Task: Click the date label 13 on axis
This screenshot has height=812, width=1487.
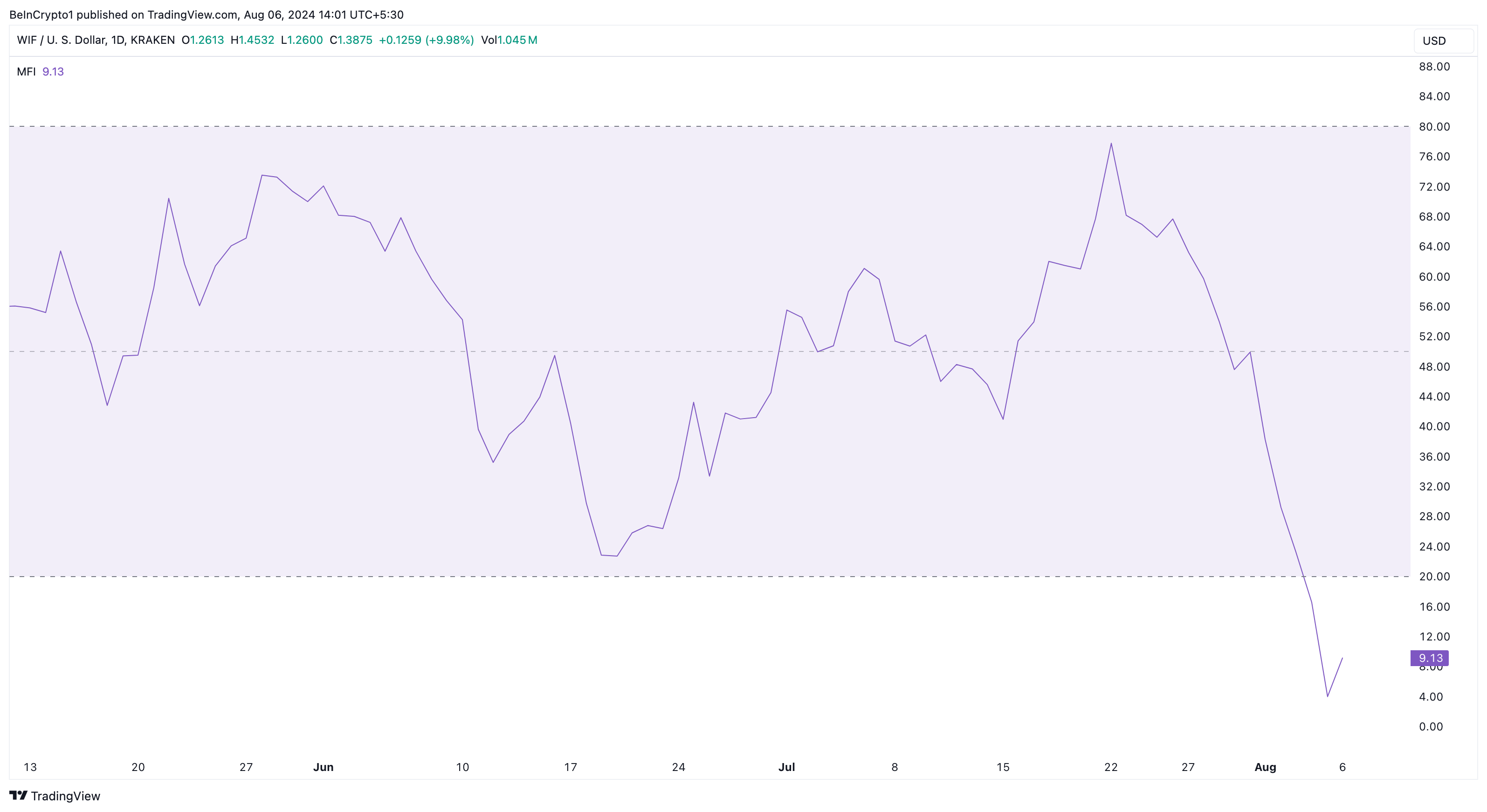Action: [x=30, y=767]
